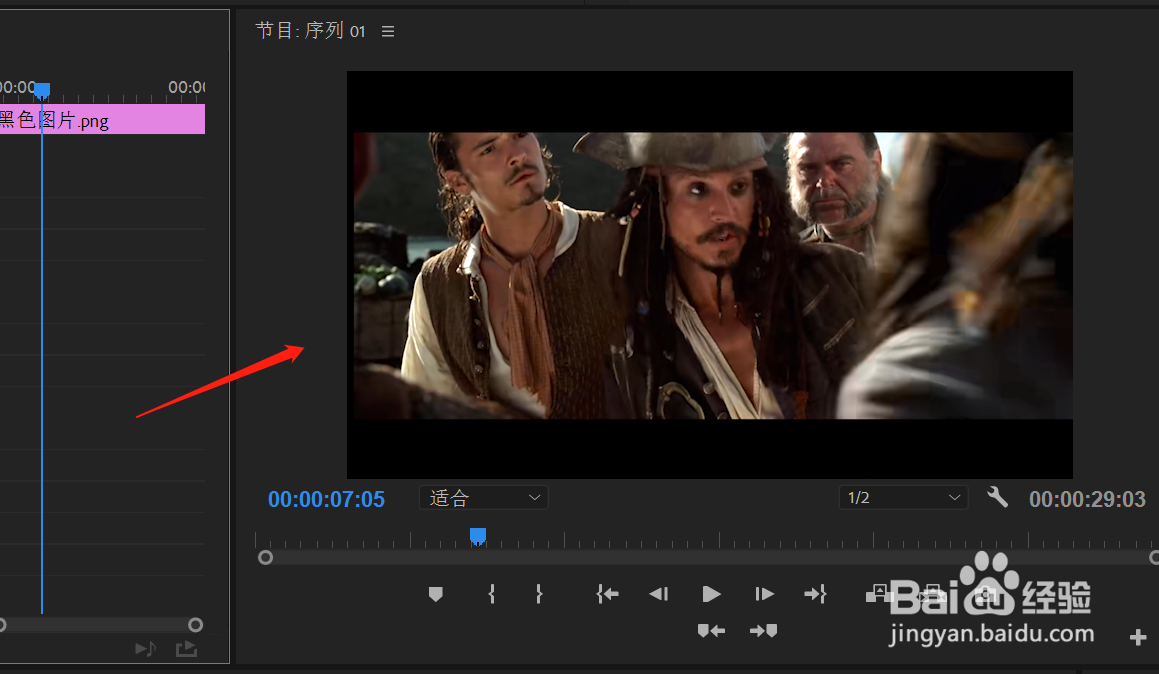Screen dimensions: 1159x674
Task: Click the Mark In brace icon
Action: point(492,593)
